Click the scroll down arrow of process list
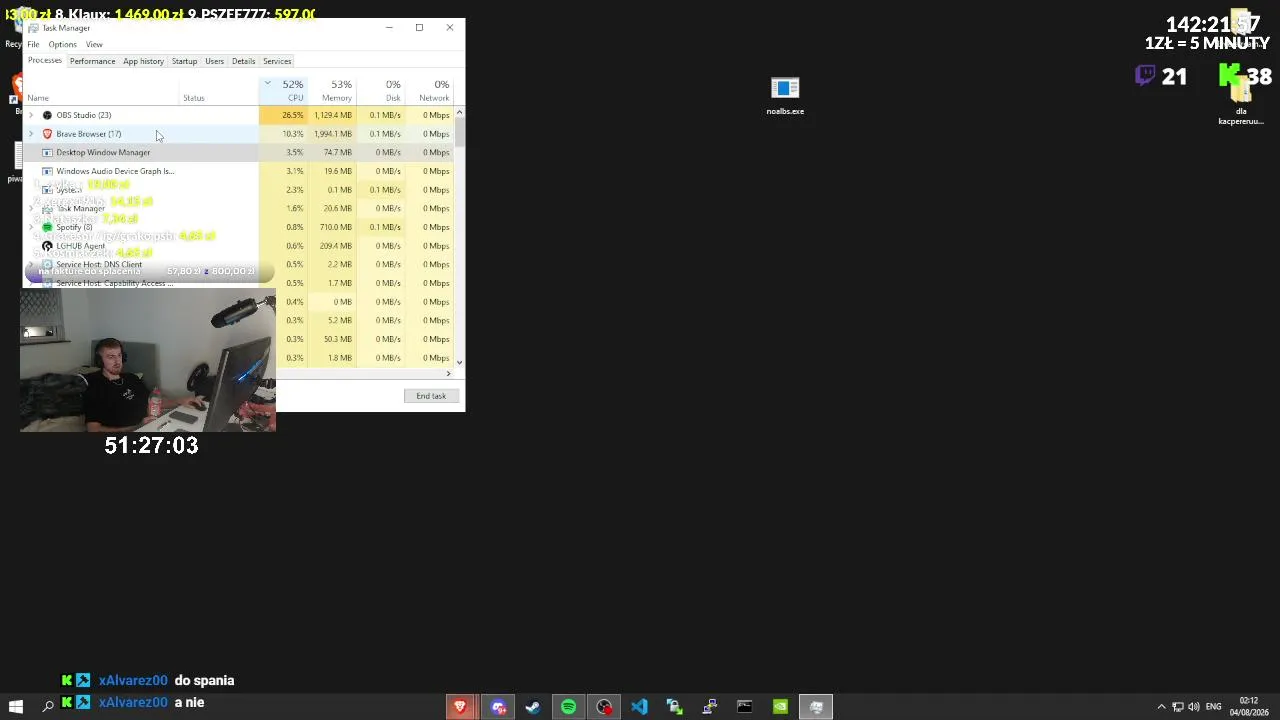 [x=459, y=362]
